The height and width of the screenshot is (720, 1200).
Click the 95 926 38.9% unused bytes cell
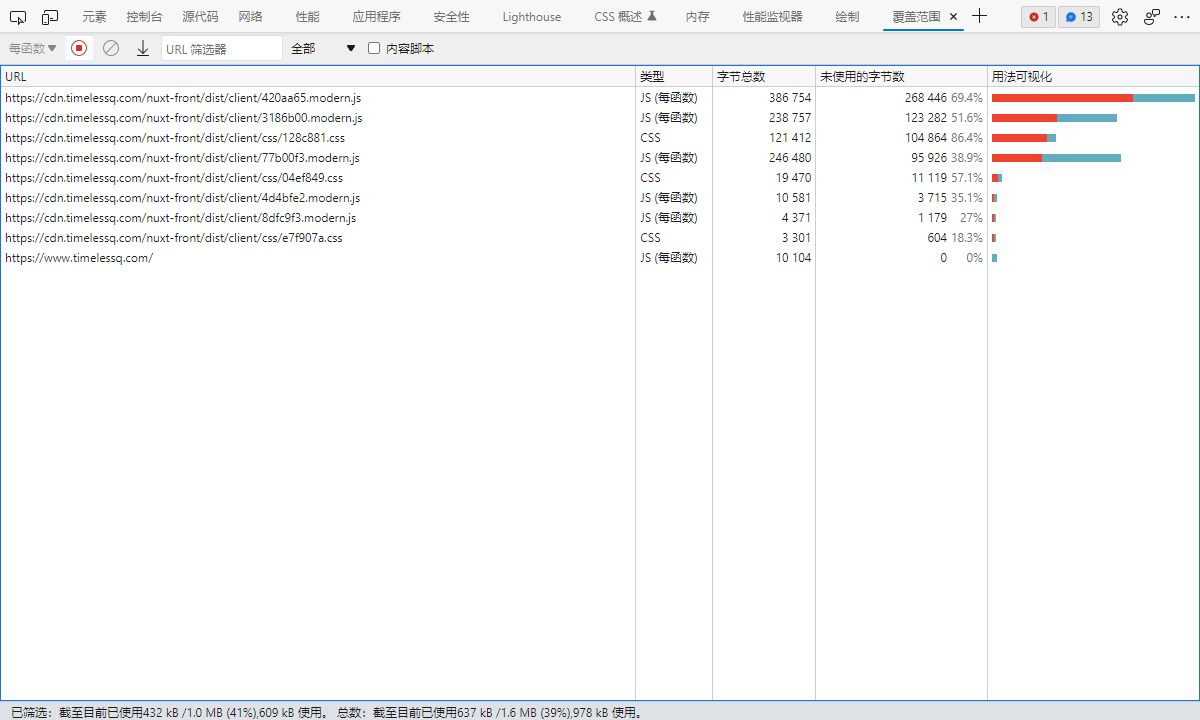[901, 158]
